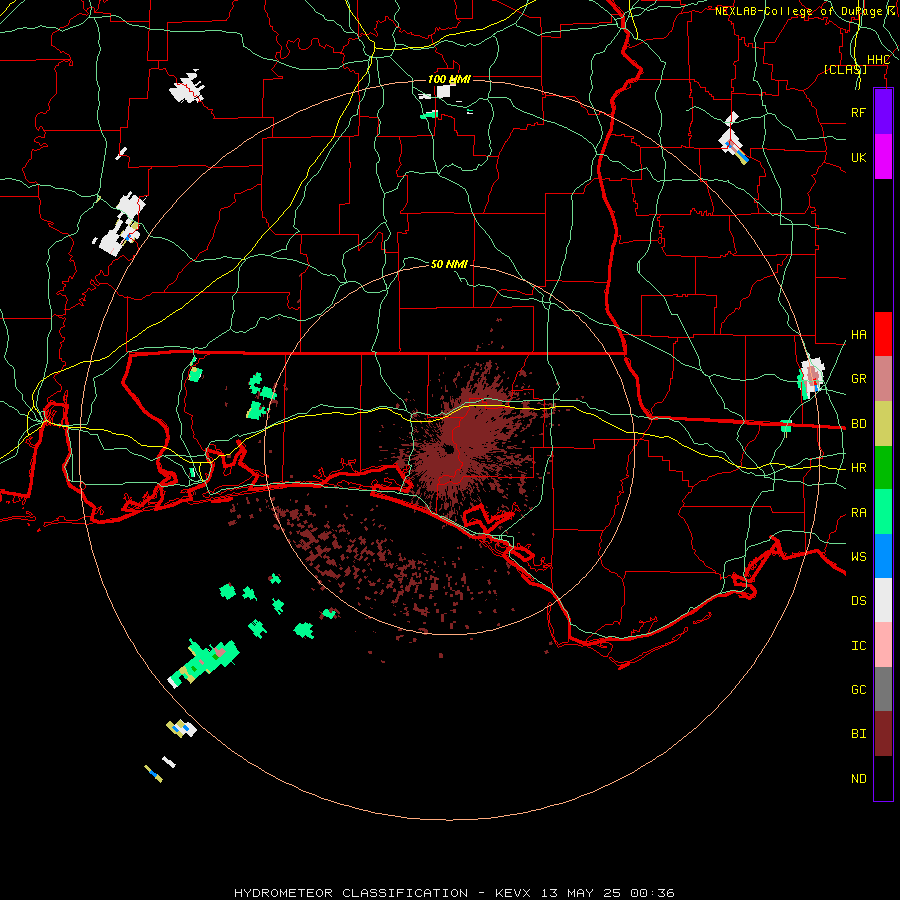Click the KEVX radar site center point

449,449
